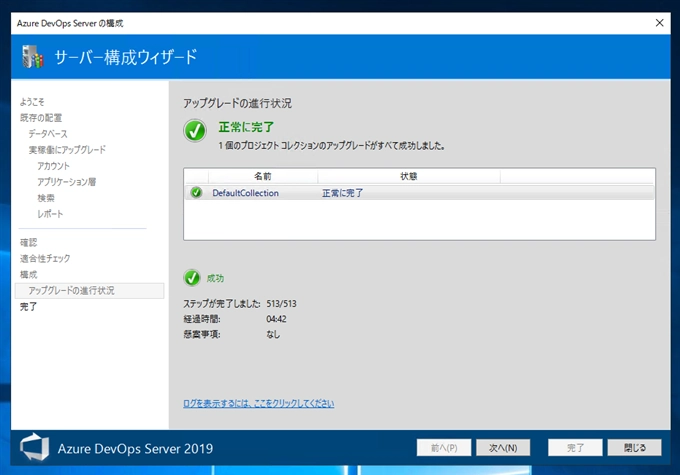Click the 04:42 elapsed time value
Viewport: 680px width, 475px height.
click(276, 319)
